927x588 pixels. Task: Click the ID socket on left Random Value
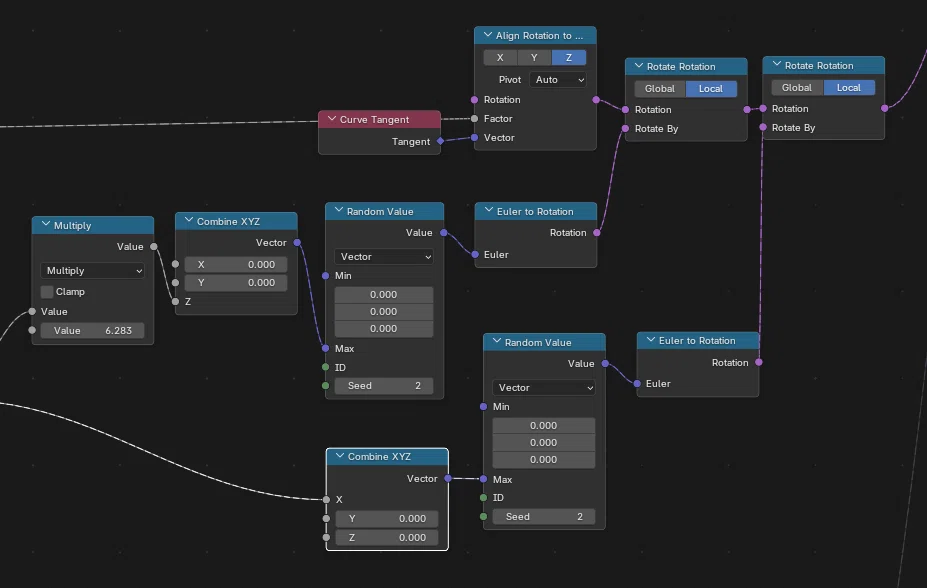pyautogui.click(x=325, y=368)
